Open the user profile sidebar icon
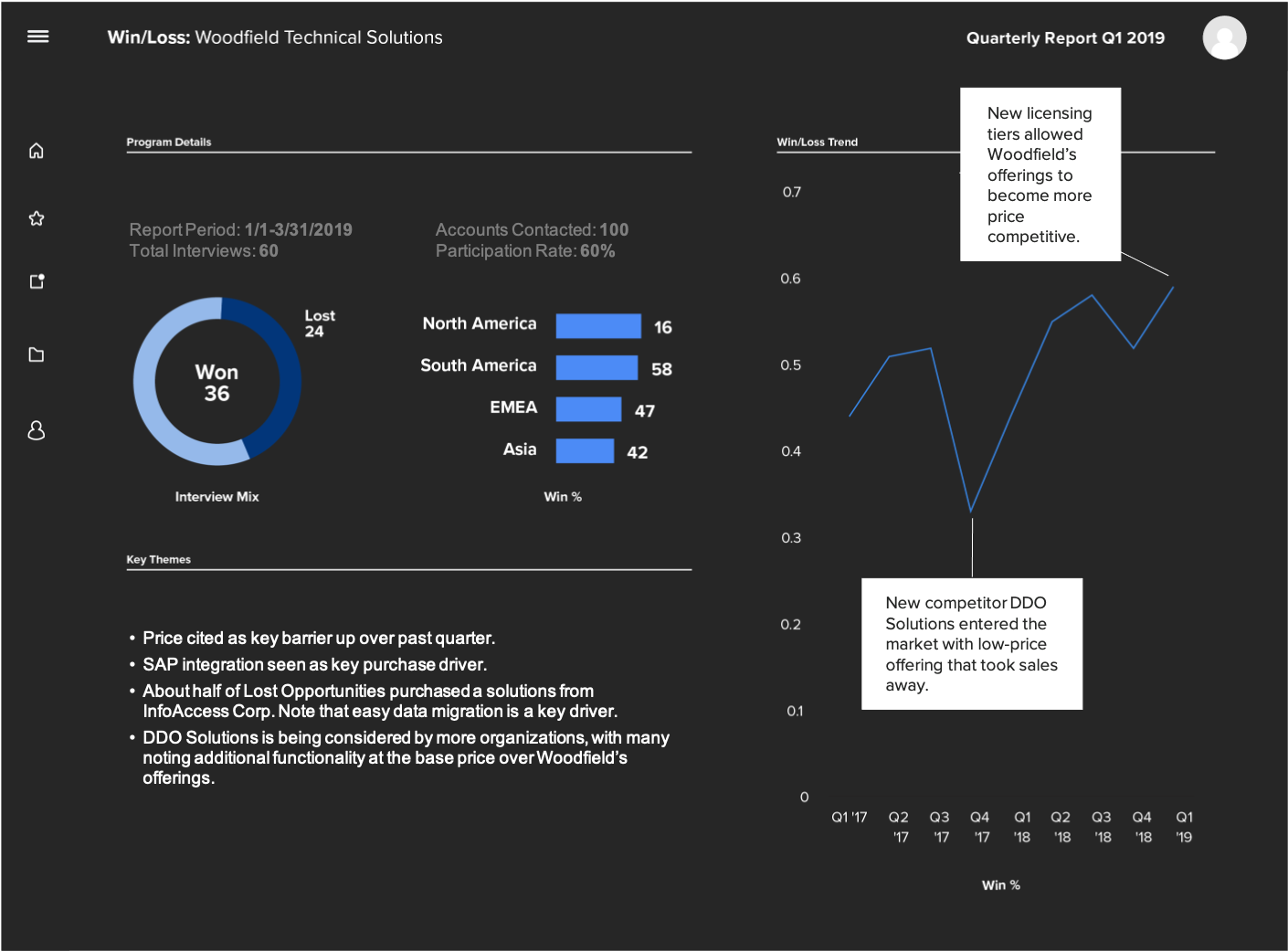Screen dimensions: 1288x951 pos(37,430)
